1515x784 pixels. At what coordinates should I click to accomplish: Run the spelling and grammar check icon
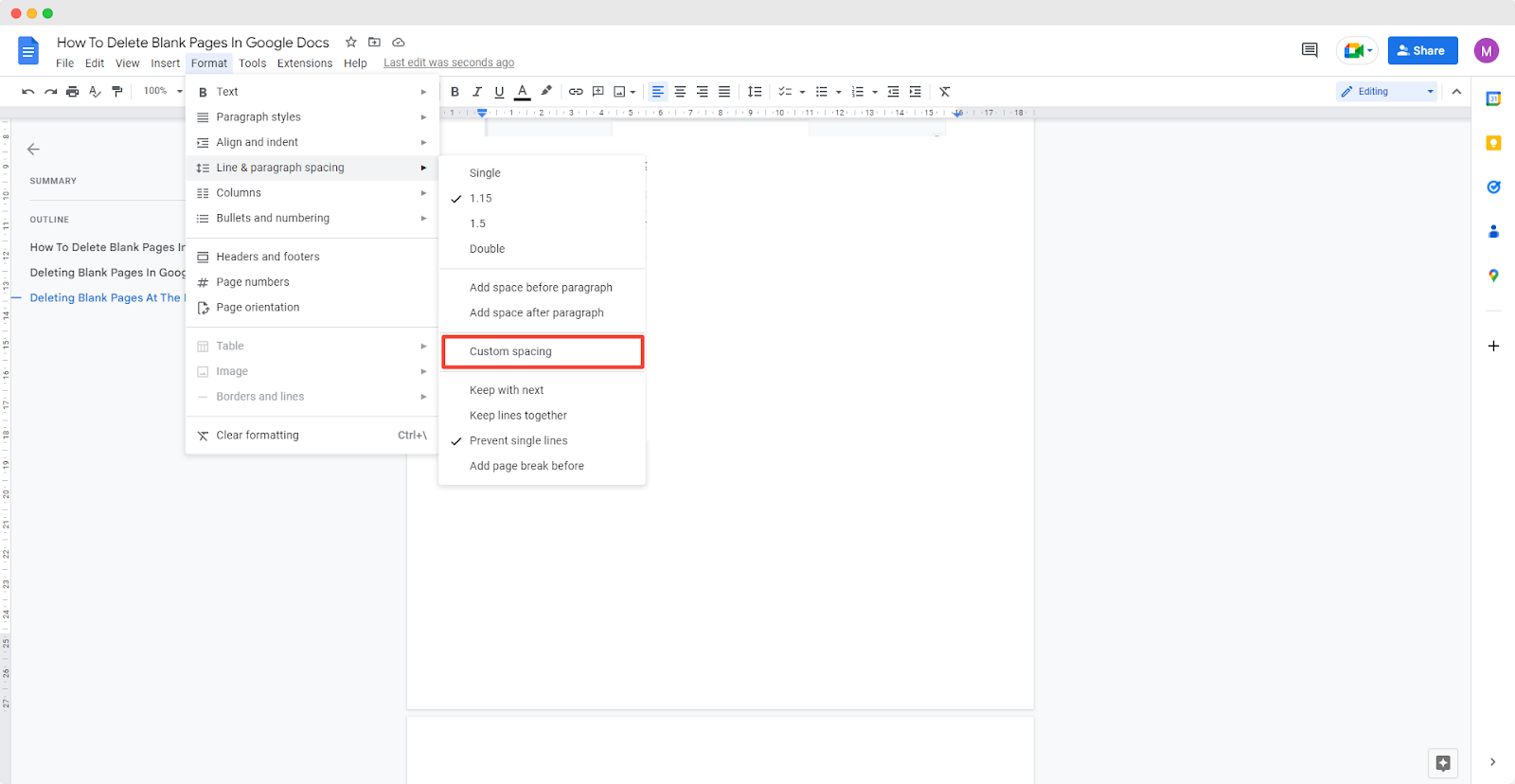(95, 92)
